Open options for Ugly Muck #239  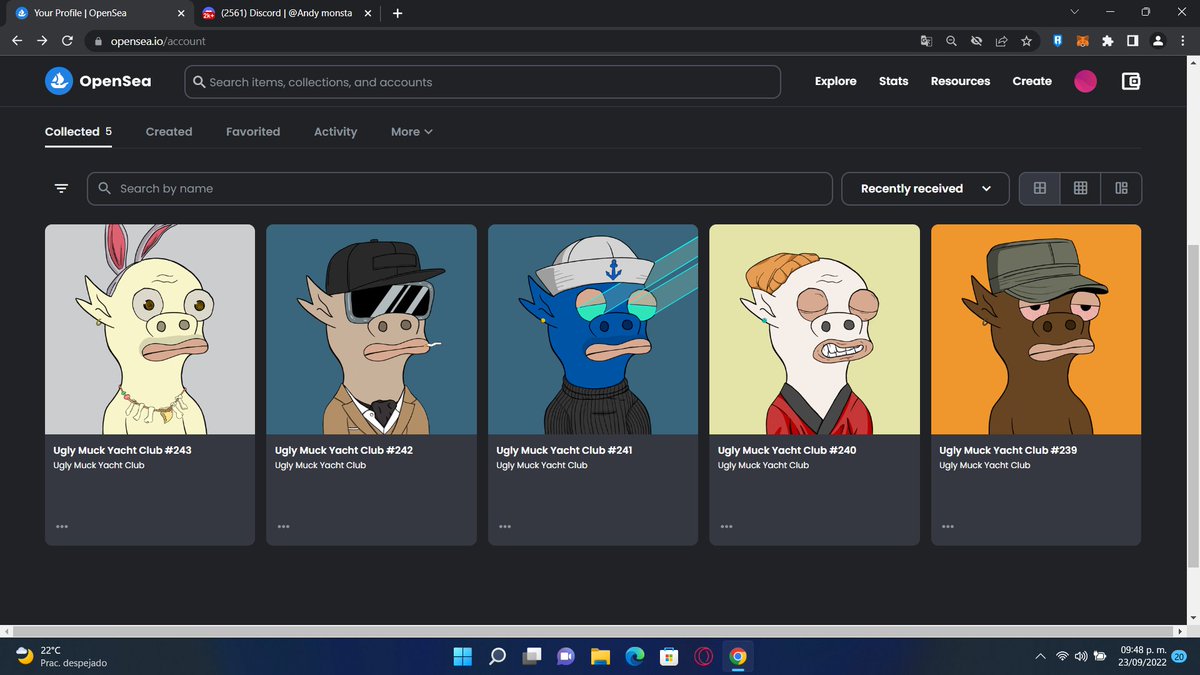tap(948, 525)
